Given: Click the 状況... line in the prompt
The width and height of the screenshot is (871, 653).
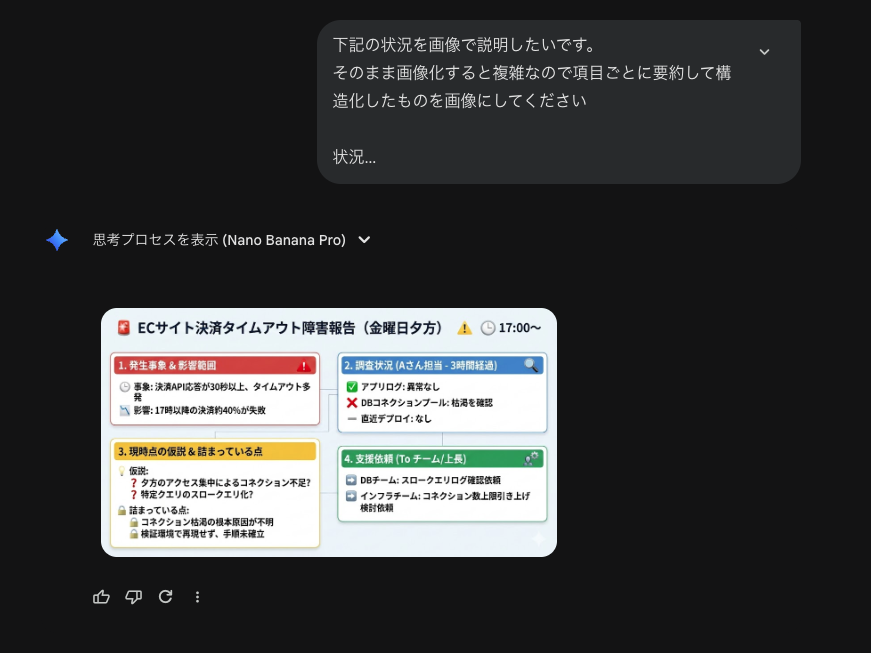Looking at the screenshot, I should pos(354,157).
